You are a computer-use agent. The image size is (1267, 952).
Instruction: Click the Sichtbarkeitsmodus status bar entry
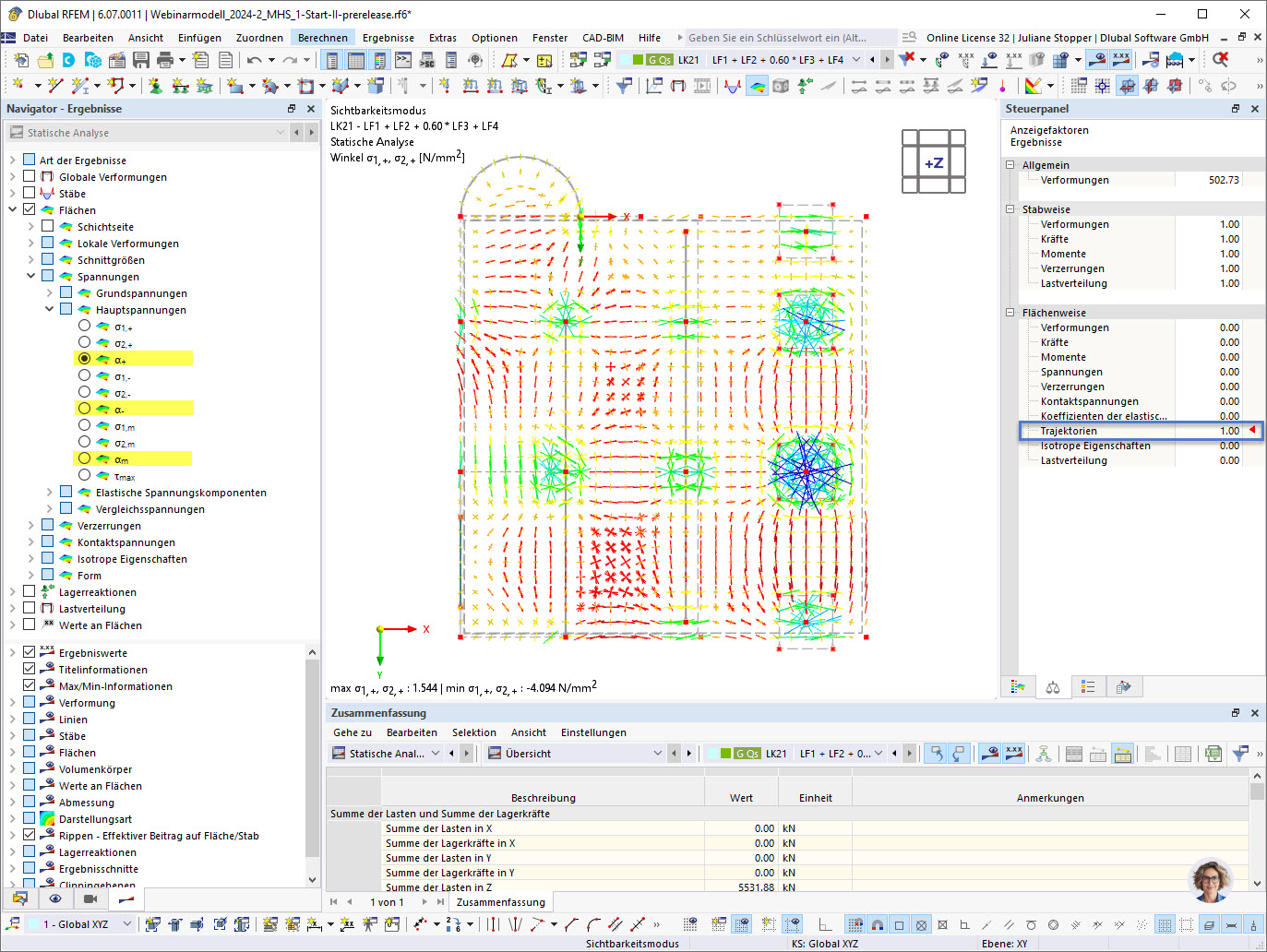pos(632,944)
